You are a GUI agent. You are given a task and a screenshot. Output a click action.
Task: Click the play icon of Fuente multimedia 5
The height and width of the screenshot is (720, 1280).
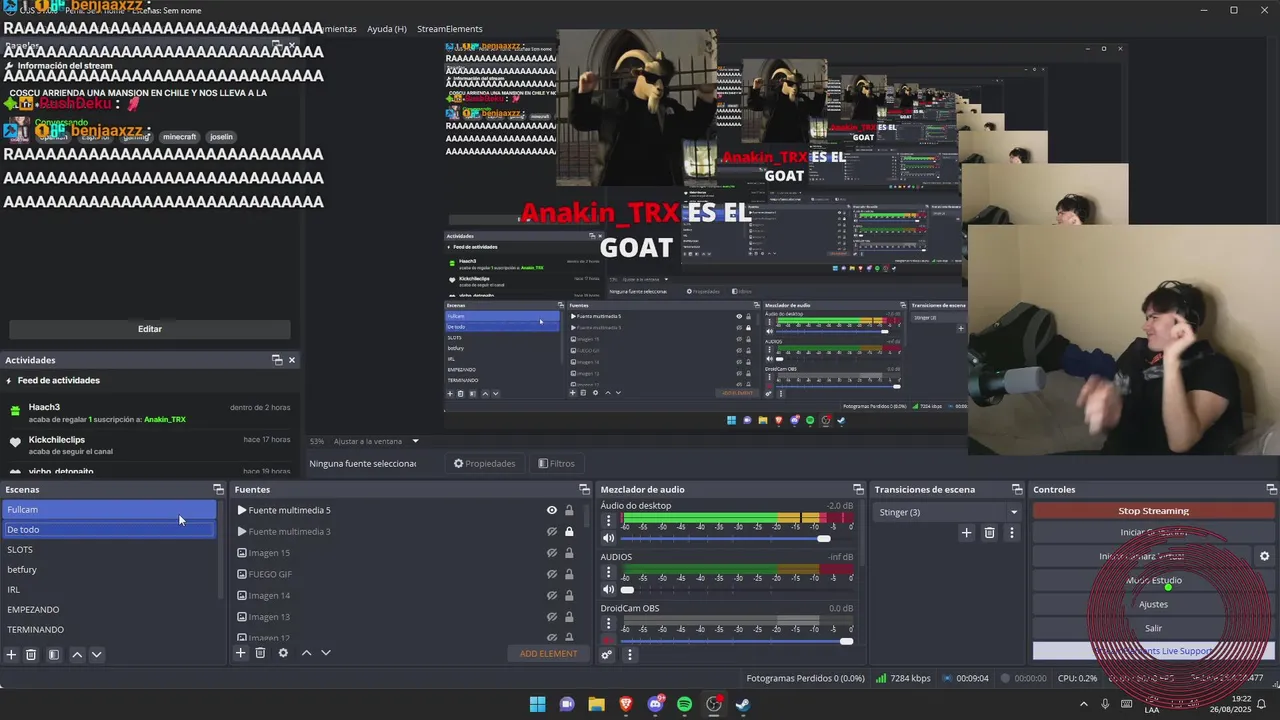pyautogui.click(x=242, y=510)
